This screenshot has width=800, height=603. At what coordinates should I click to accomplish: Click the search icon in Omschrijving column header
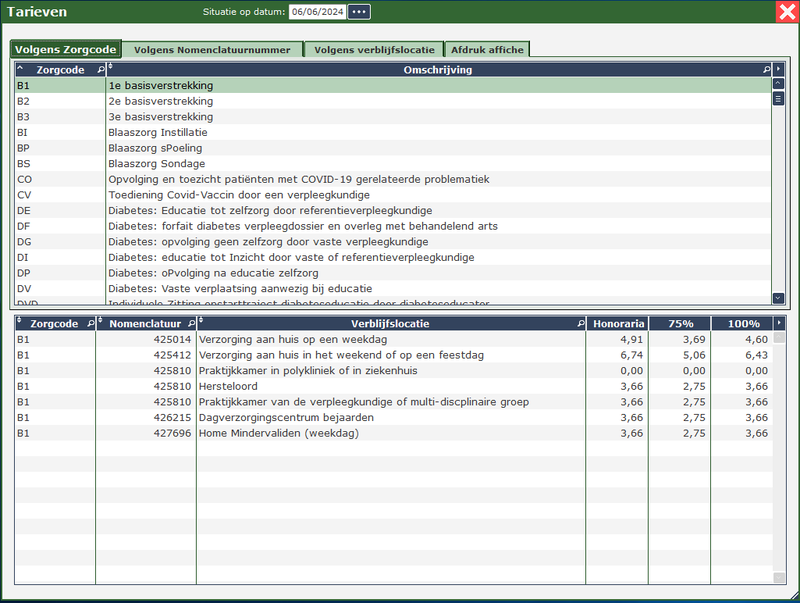[766, 70]
